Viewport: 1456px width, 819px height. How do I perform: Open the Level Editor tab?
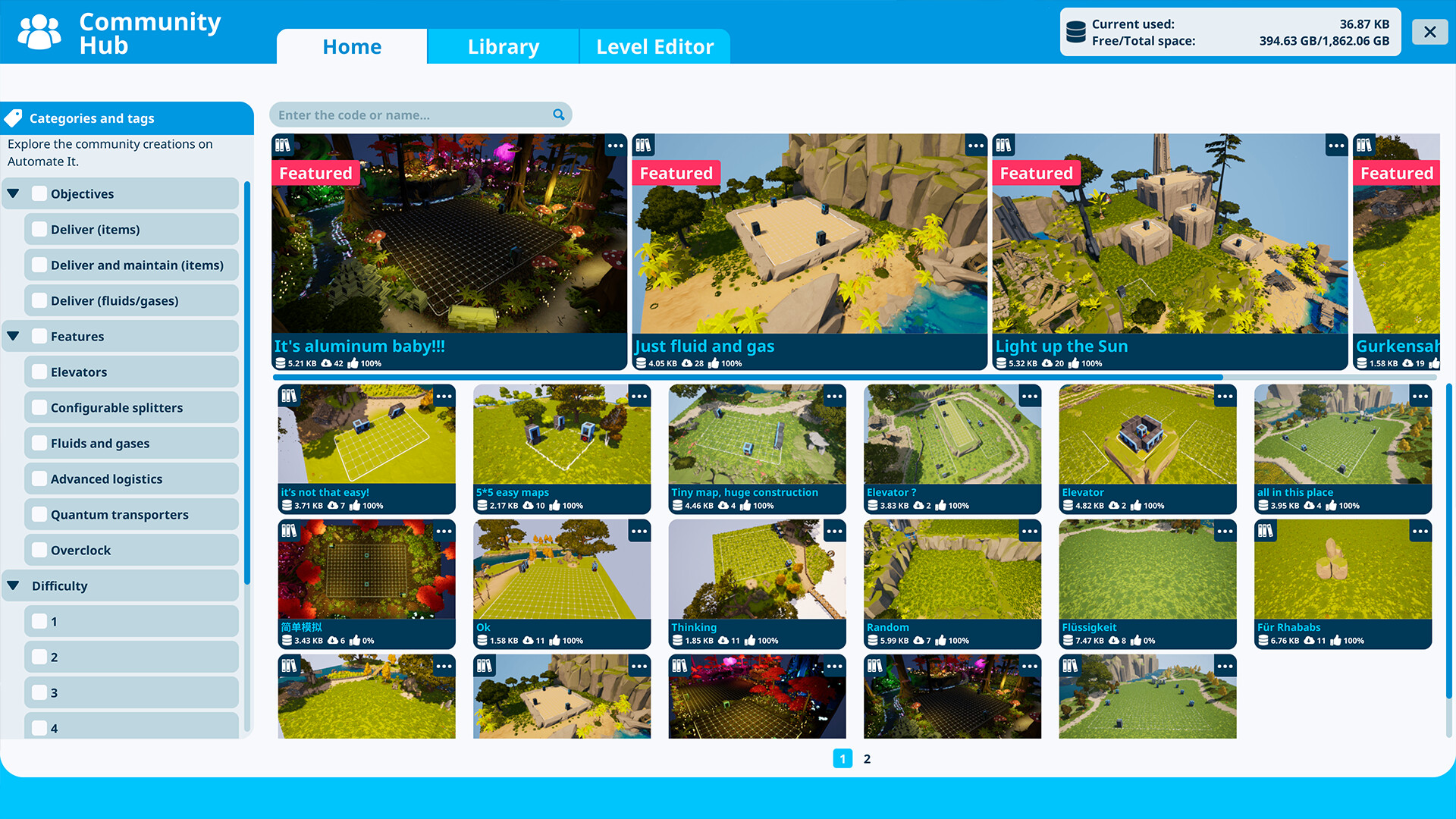point(654,46)
